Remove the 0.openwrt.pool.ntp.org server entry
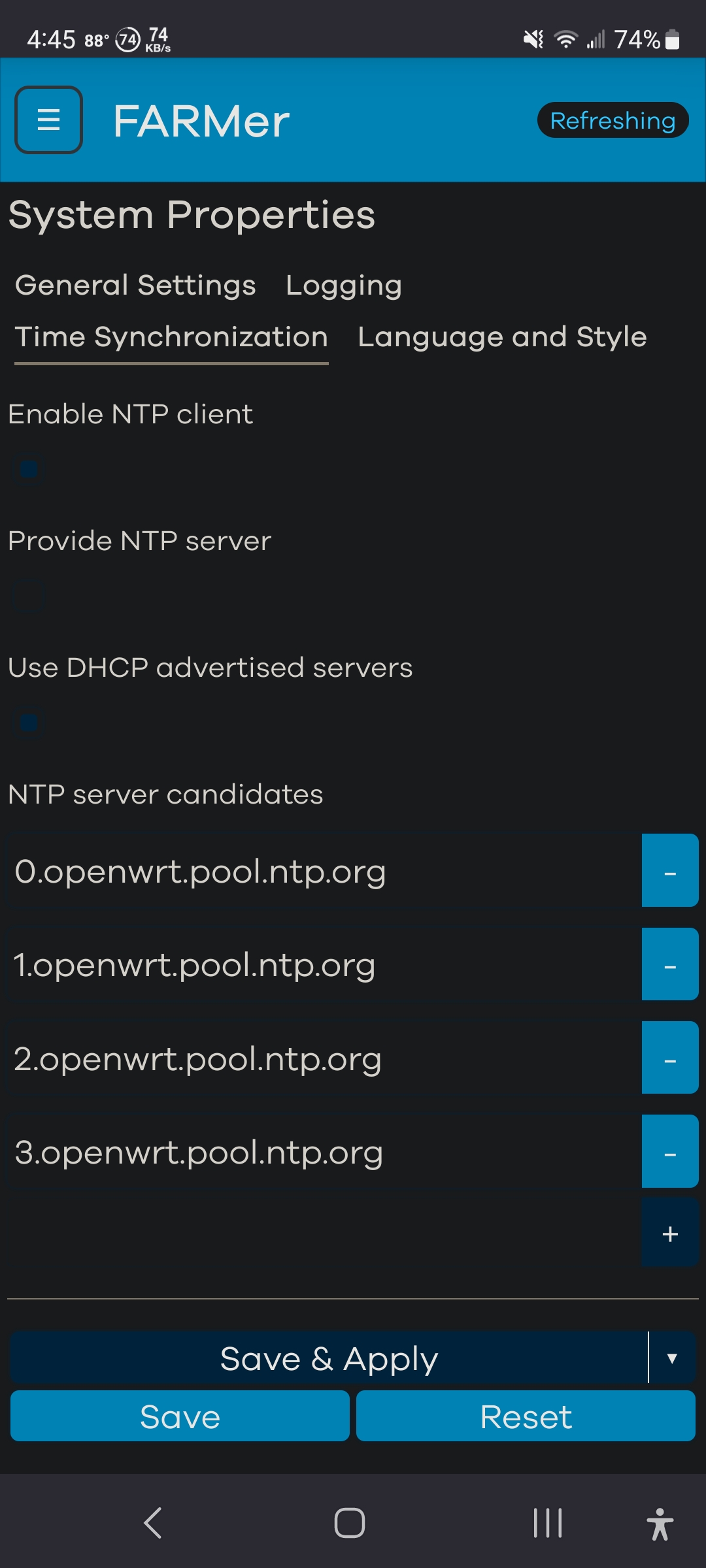 click(x=669, y=871)
